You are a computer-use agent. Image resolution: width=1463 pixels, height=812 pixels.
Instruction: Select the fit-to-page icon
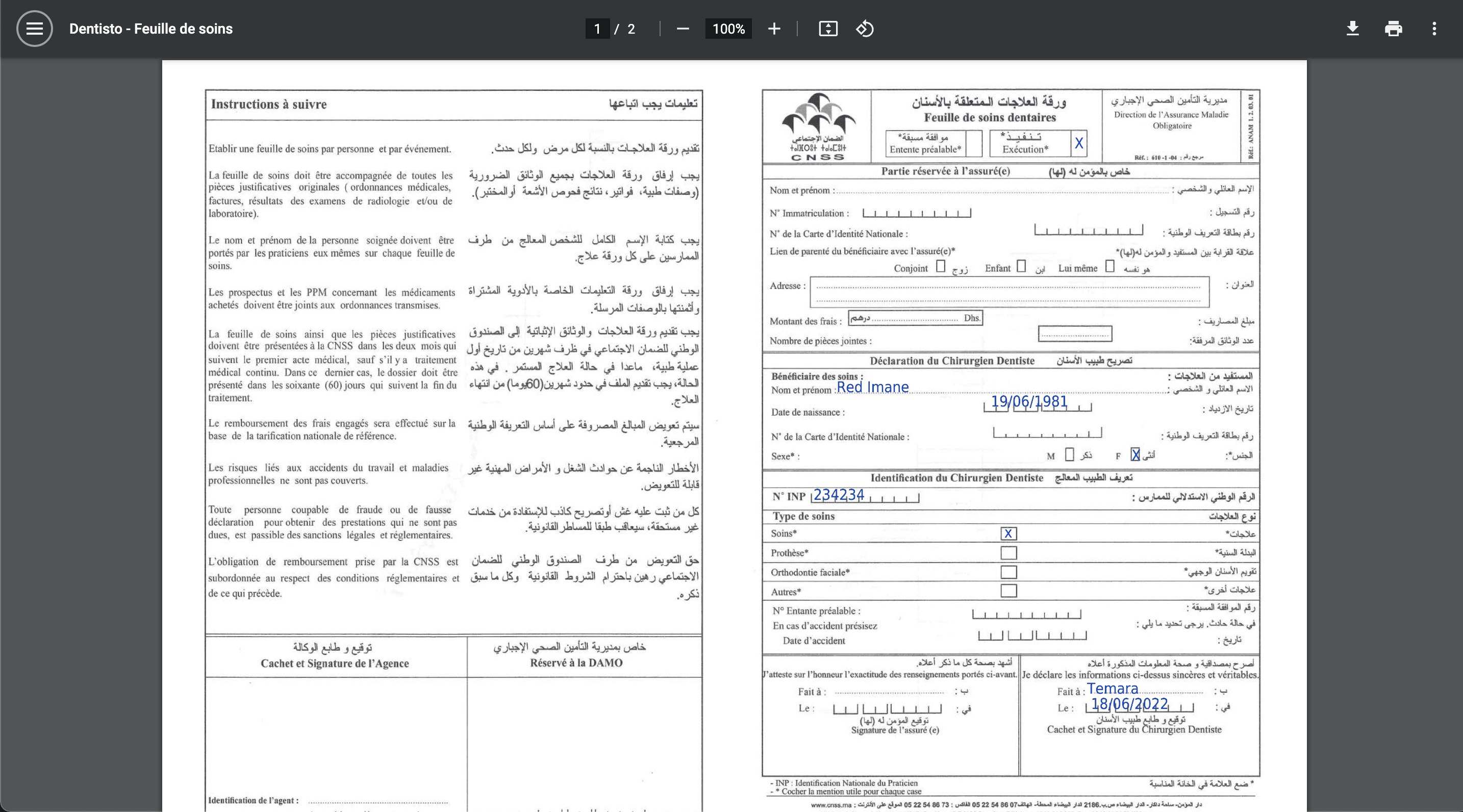point(828,29)
